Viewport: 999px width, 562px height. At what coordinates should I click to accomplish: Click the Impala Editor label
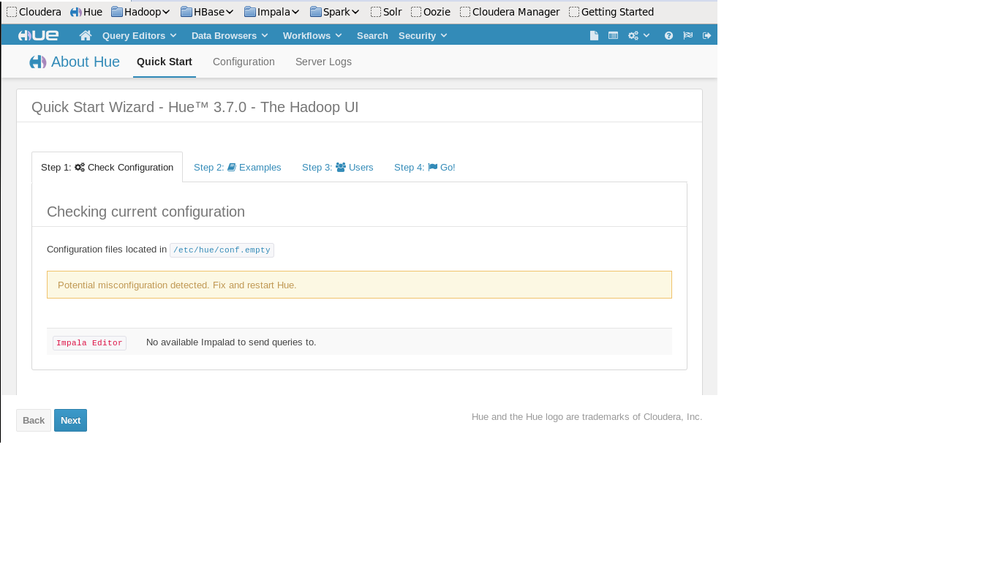click(x=89, y=343)
